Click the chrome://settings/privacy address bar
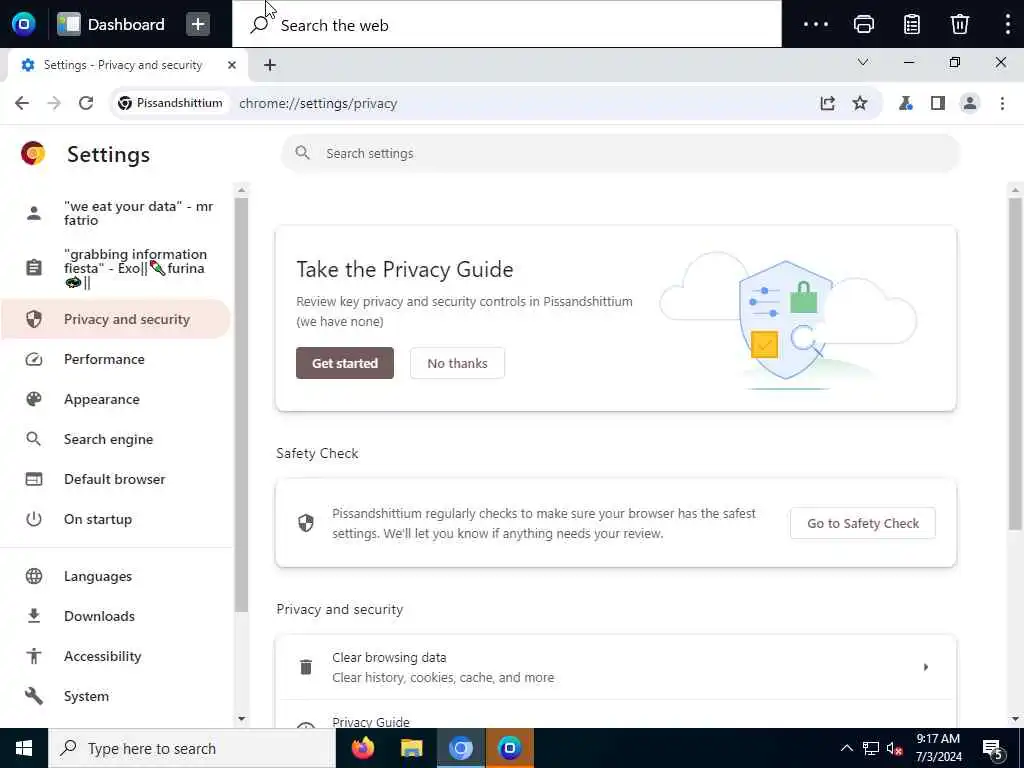 496,103
